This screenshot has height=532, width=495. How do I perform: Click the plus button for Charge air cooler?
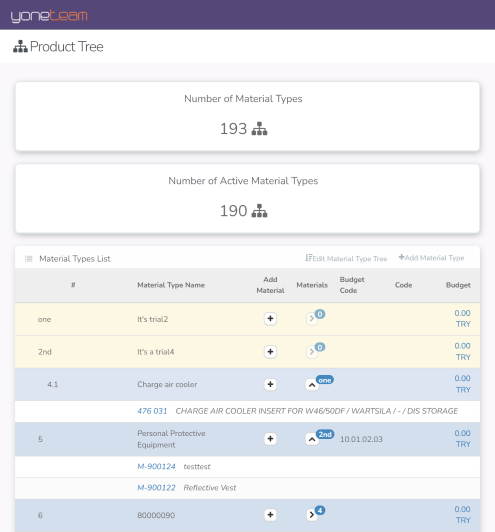[x=270, y=384]
